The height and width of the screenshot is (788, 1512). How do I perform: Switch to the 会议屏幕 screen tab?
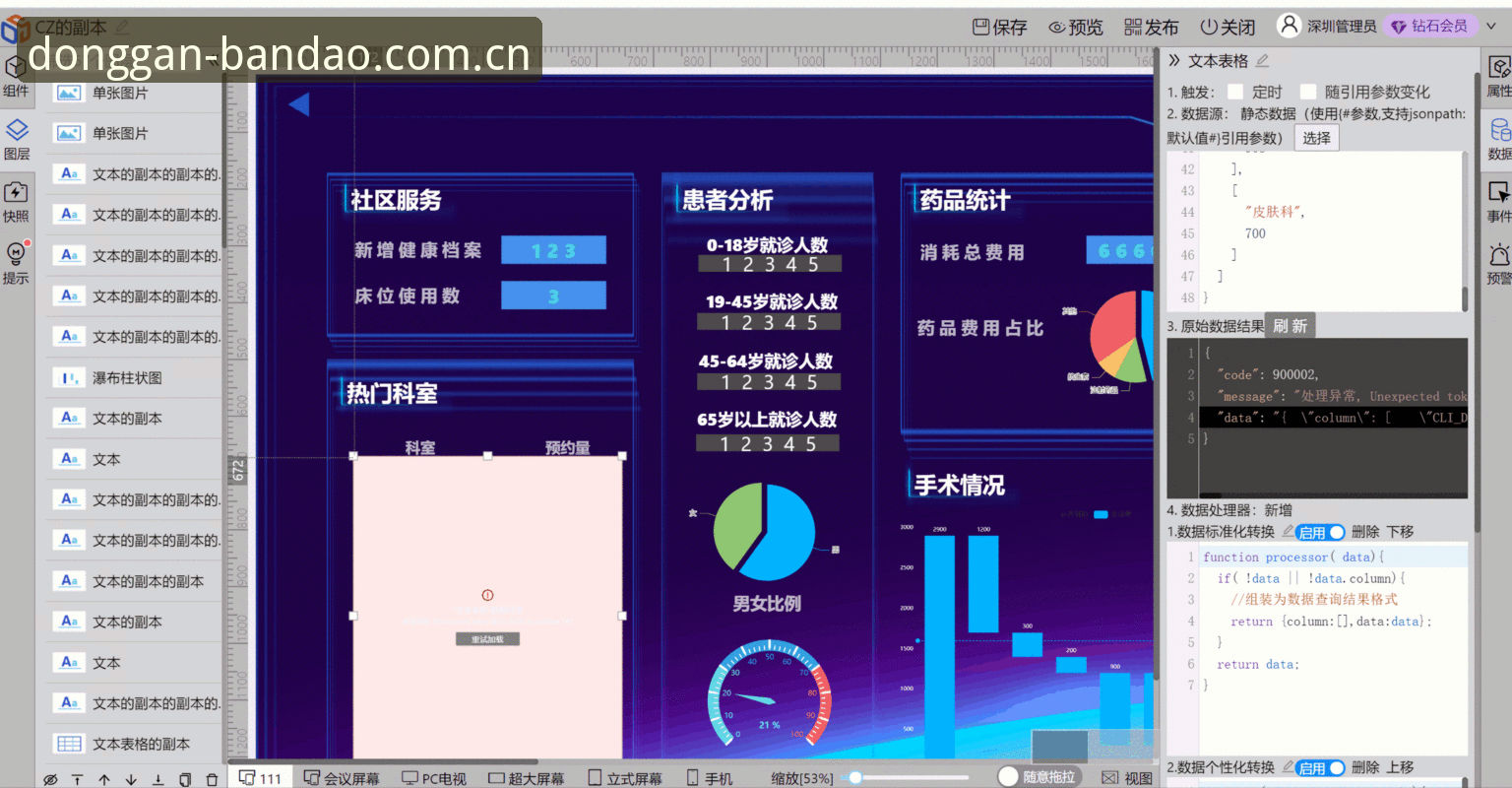pos(342,778)
